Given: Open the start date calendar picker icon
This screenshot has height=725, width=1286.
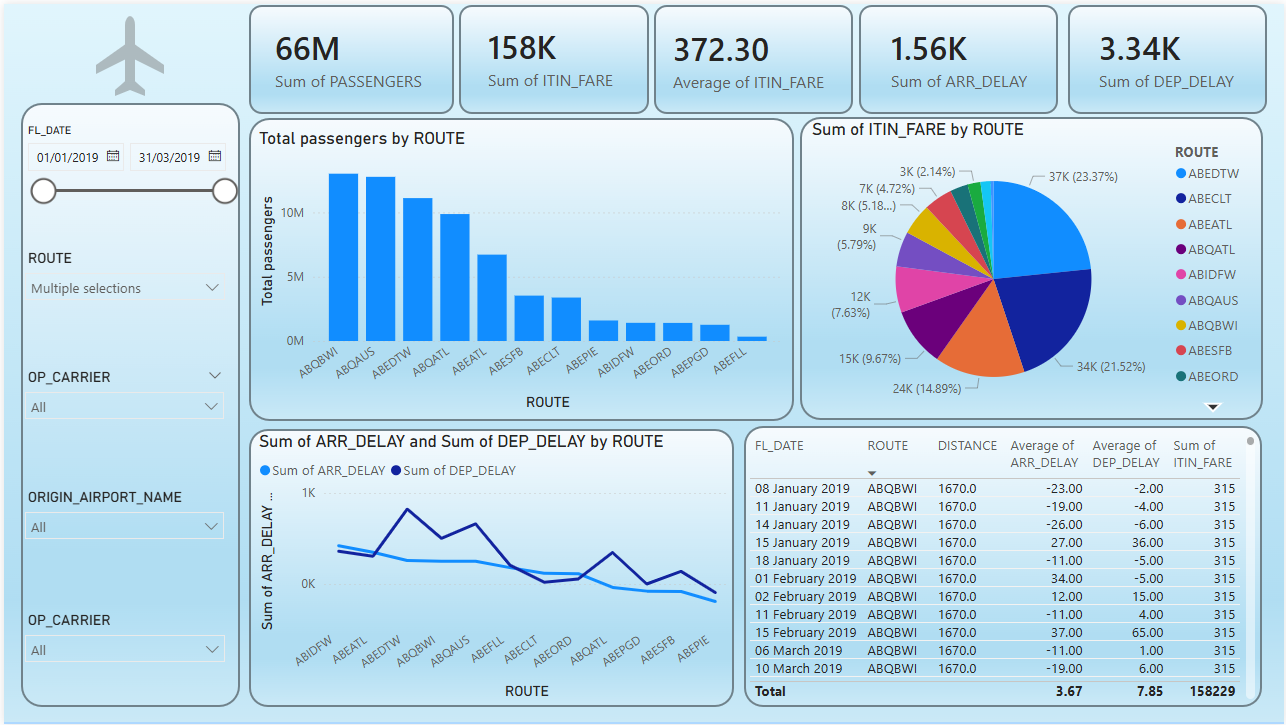Looking at the screenshot, I should coord(113,157).
